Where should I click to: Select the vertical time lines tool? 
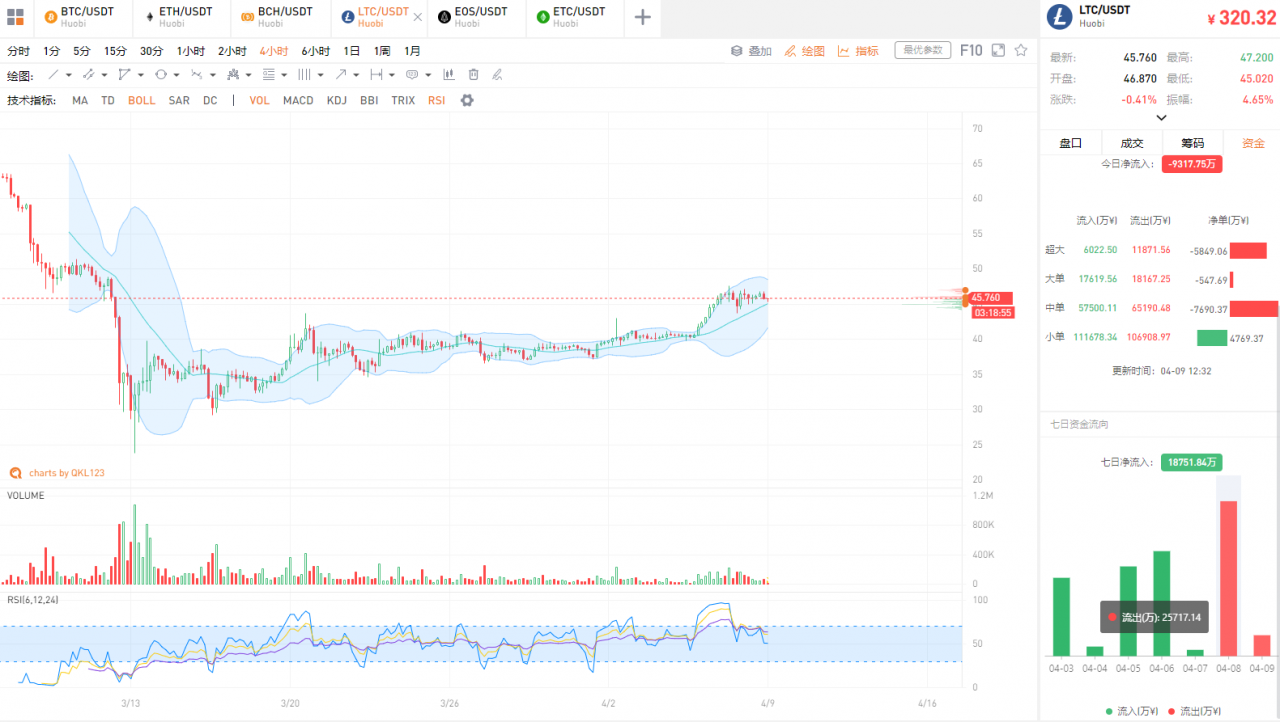304,75
